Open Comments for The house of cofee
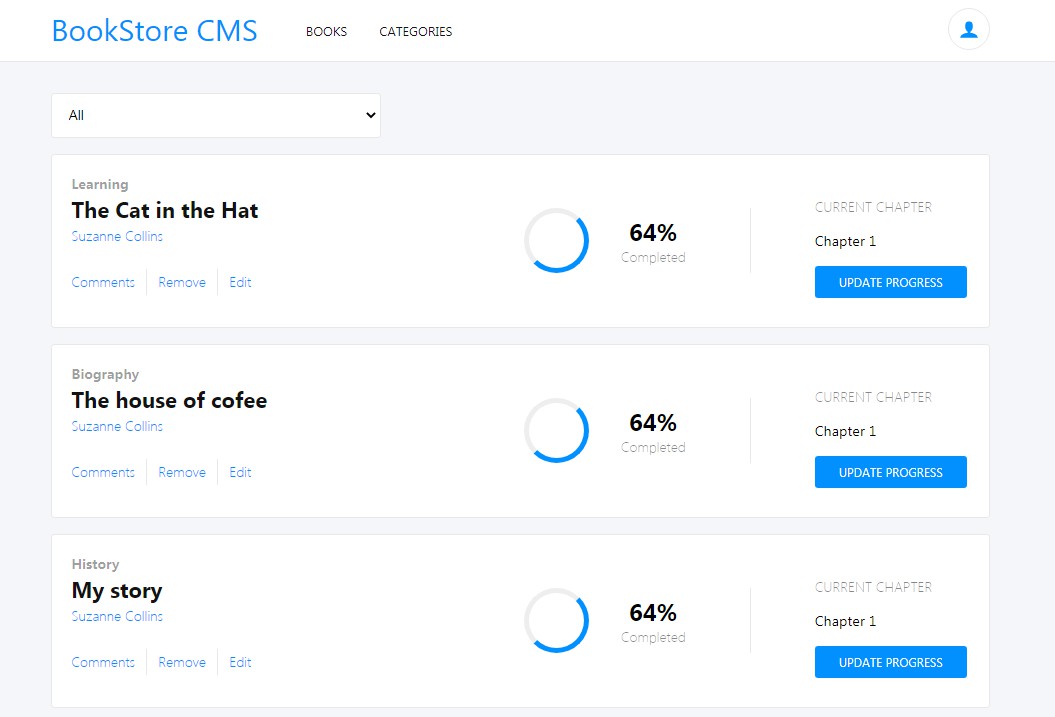 [103, 473]
